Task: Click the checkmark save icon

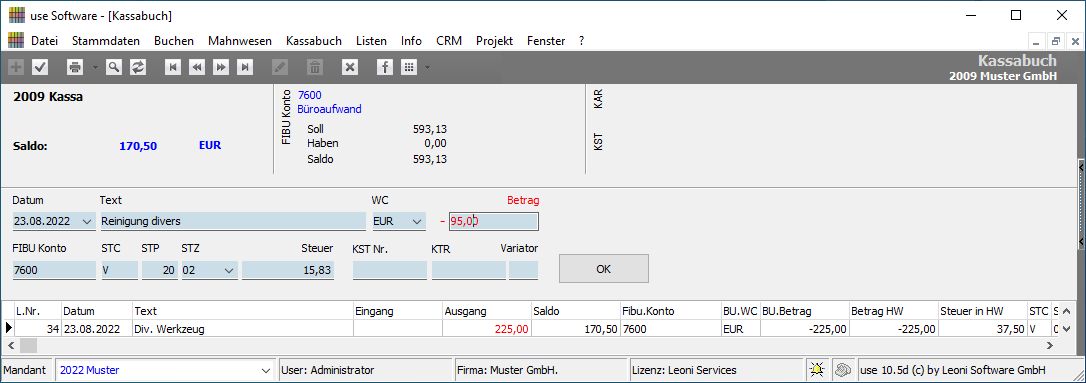Action: click(39, 67)
